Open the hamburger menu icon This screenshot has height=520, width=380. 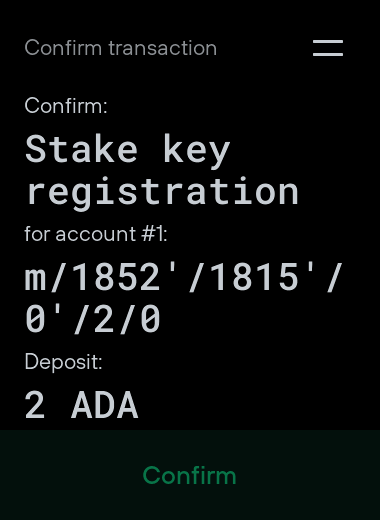pyautogui.click(x=328, y=48)
